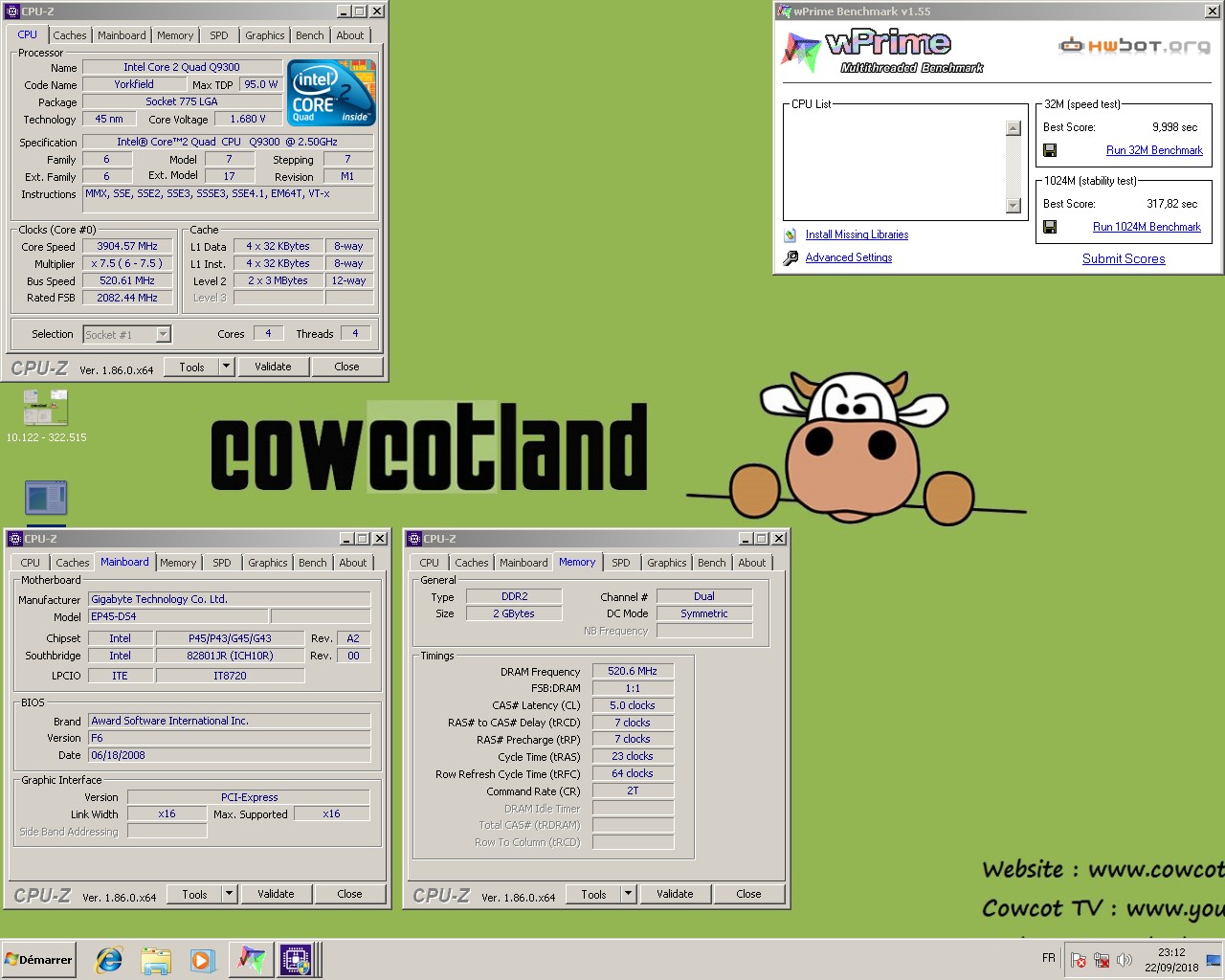Click the wPrime logo graphic
Screen dimensions: 1225x980
point(882,51)
